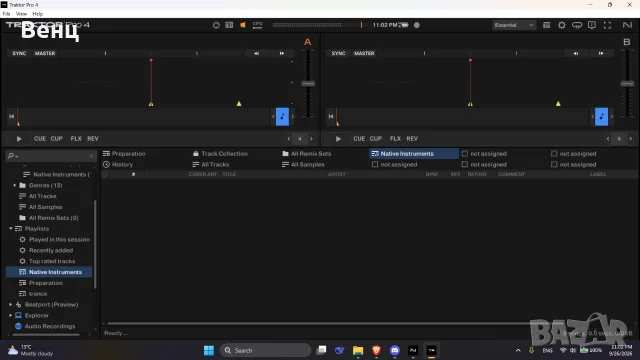Image resolution: width=640 pixels, height=360 pixels.
Task: Select the Preparation favorite at top
Action: coord(124,153)
